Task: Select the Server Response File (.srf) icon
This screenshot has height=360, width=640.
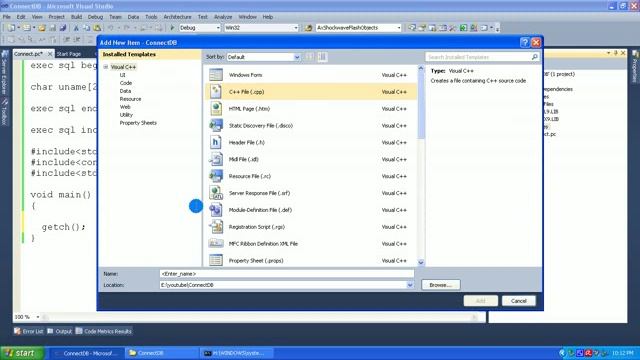Action: coord(216,193)
